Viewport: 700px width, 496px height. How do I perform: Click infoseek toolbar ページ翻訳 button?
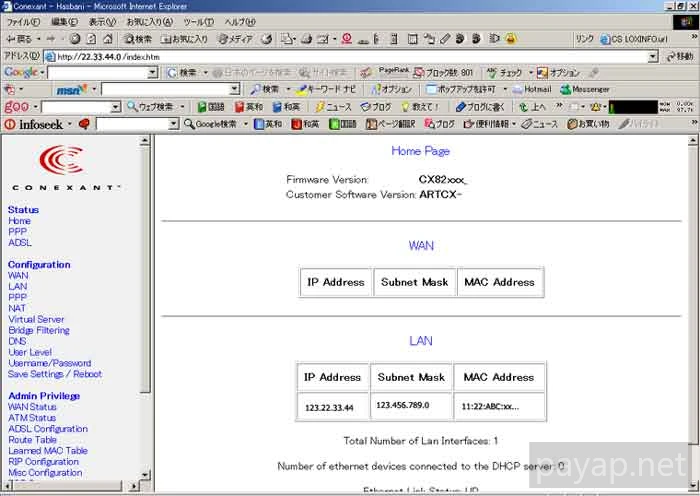[x=390, y=124]
